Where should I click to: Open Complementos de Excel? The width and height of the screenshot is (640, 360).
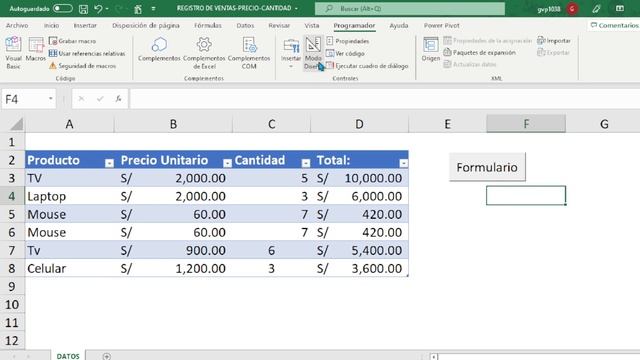tap(204, 53)
